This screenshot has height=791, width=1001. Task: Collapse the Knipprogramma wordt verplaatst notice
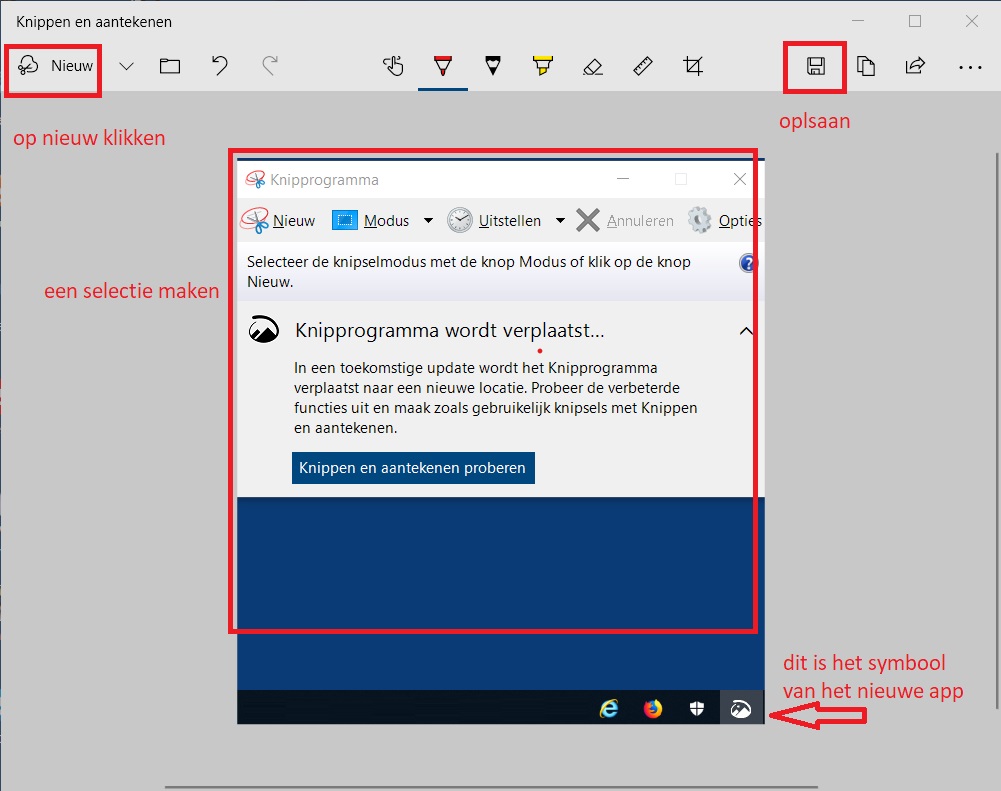coord(745,331)
